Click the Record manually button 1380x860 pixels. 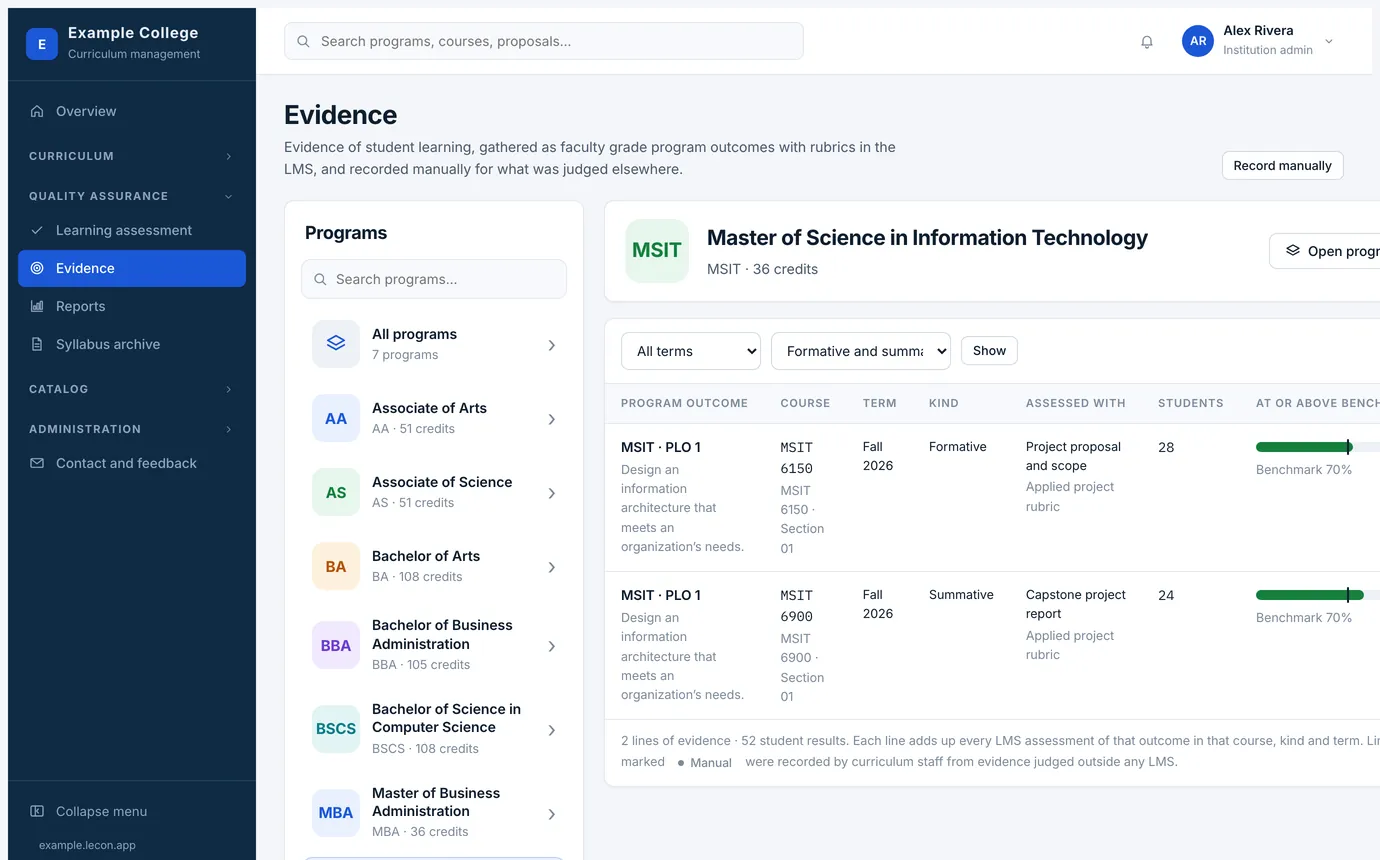point(1282,166)
